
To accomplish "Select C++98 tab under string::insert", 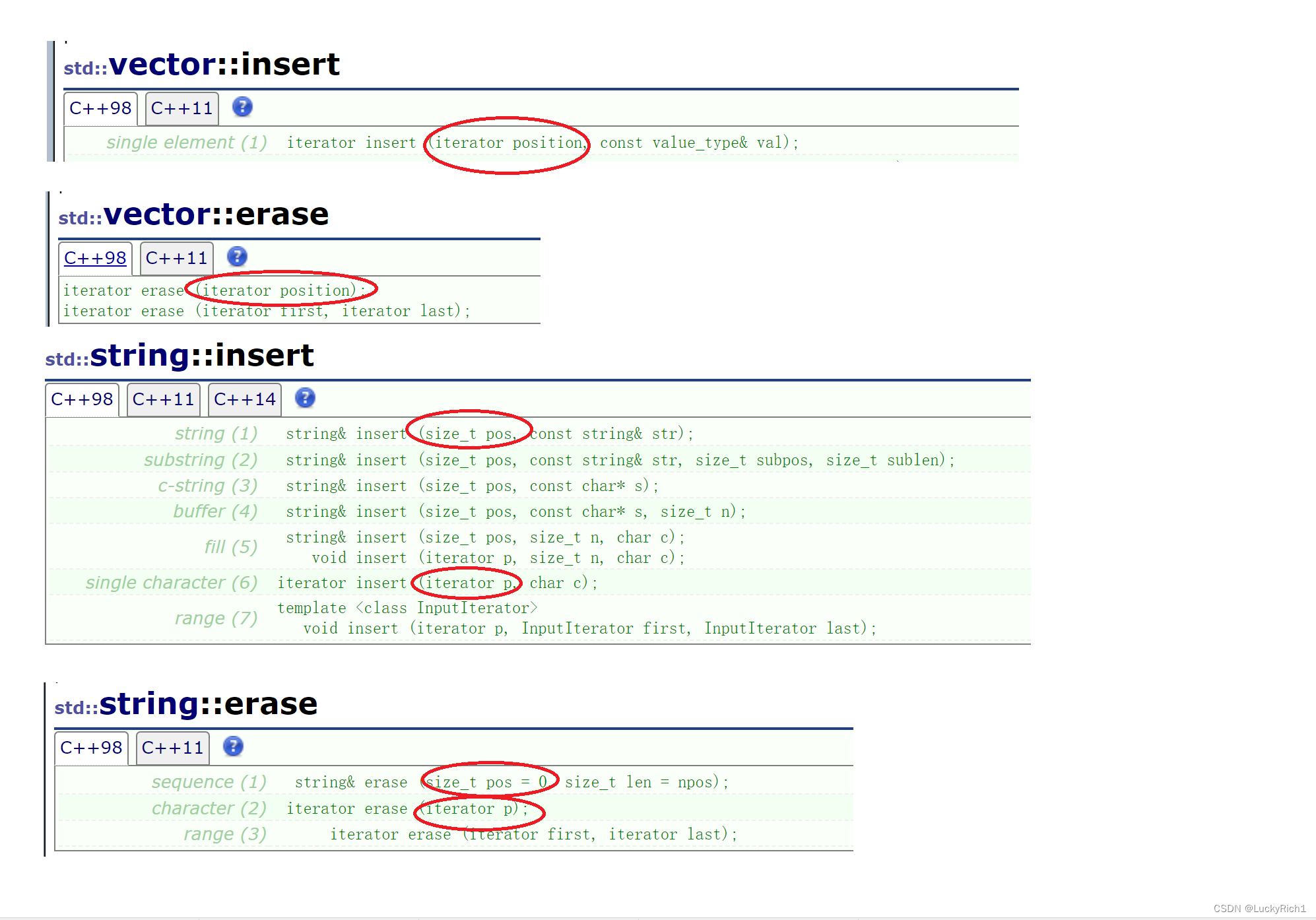I will 82,400.
